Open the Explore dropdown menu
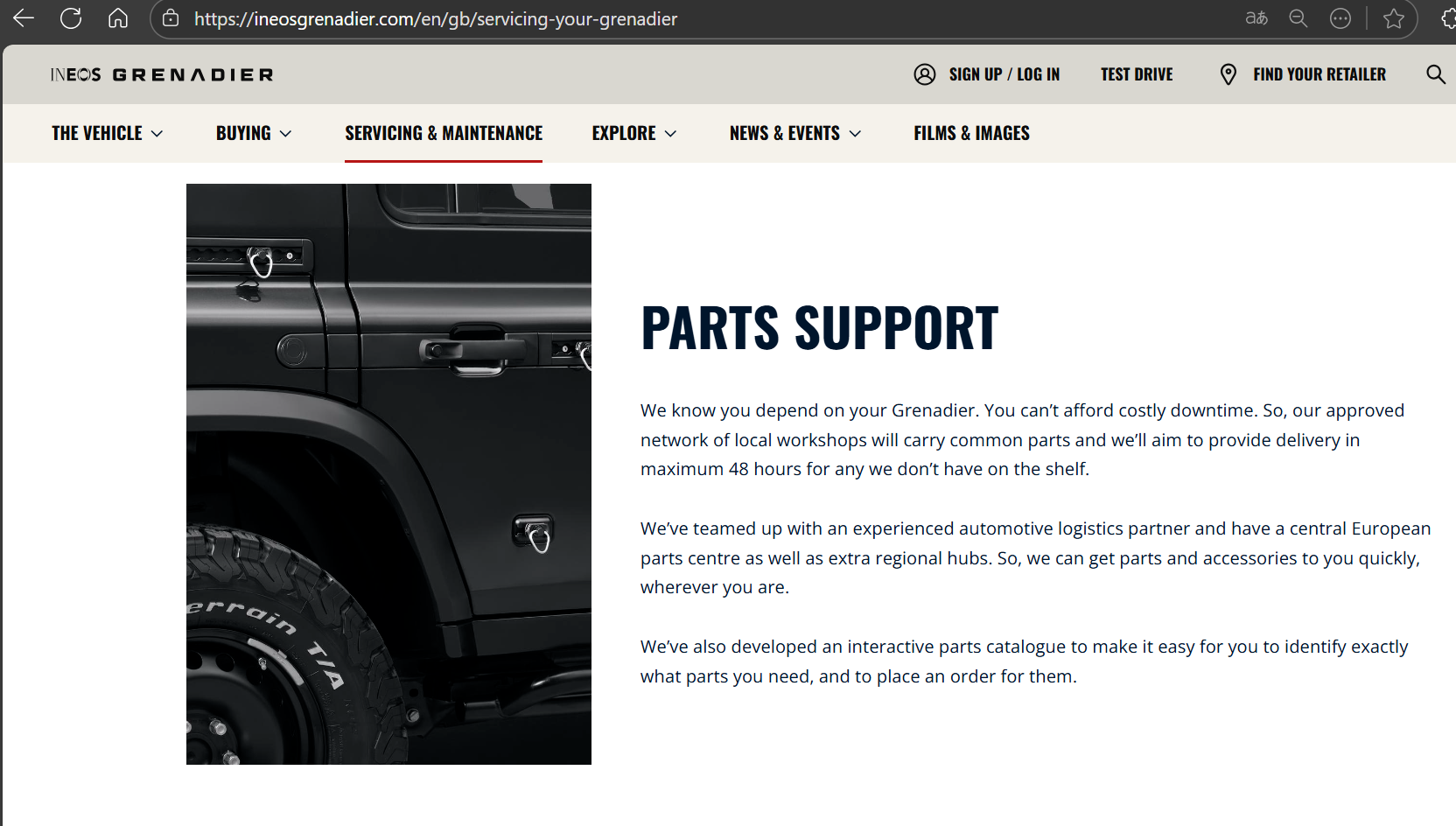The height and width of the screenshot is (826, 1456). (x=634, y=133)
